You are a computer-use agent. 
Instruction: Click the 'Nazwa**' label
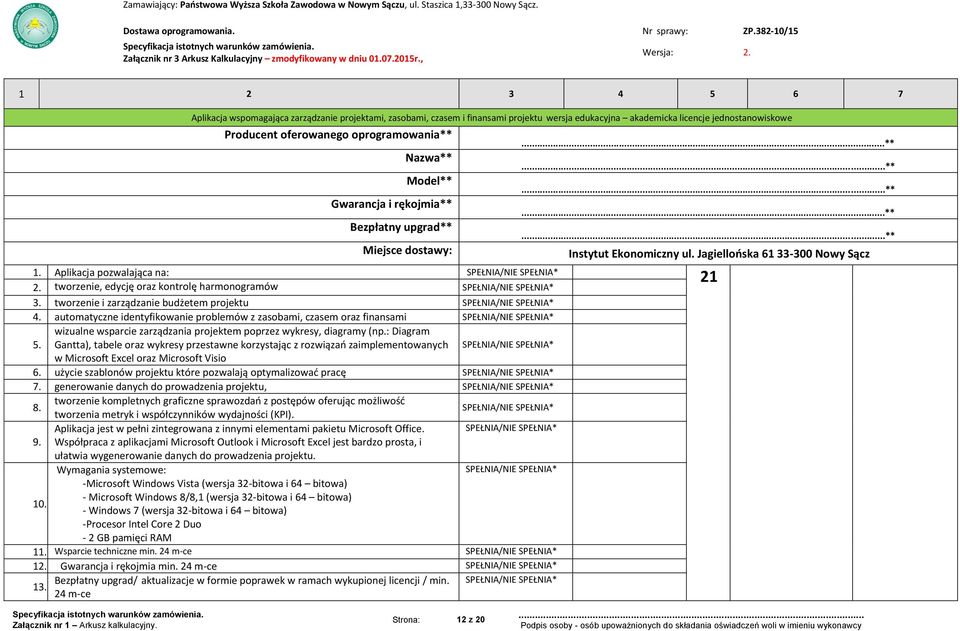point(429,158)
